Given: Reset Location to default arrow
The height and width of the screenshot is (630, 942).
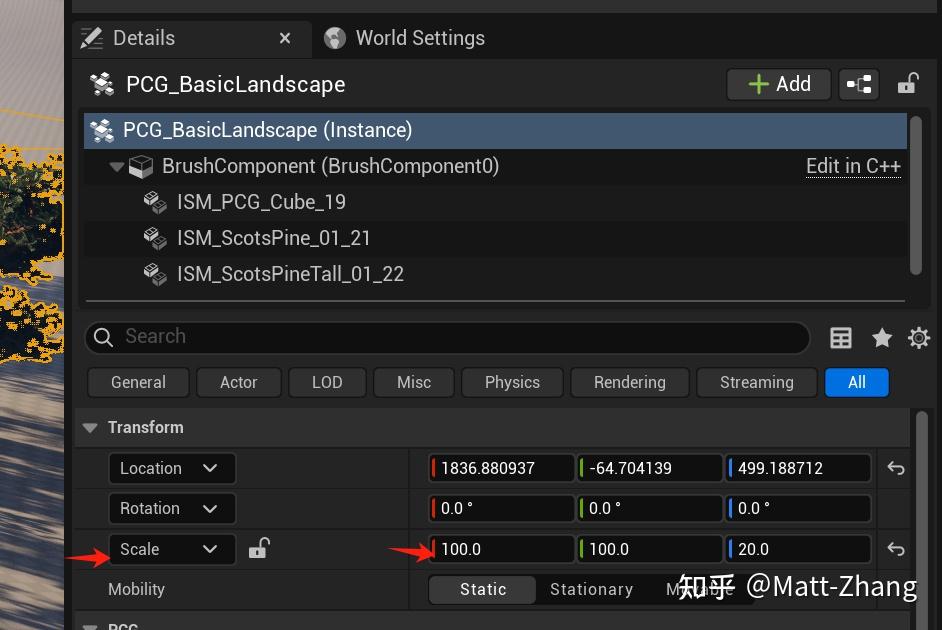Looking at the screenshot, I should pos(896,468).
